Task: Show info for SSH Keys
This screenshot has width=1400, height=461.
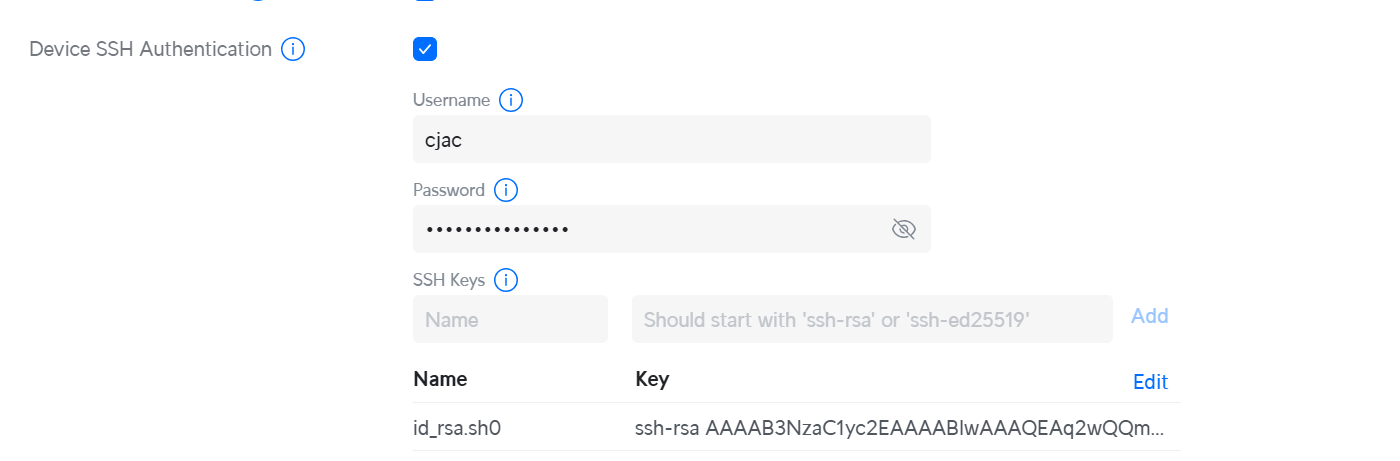Action: 506,280
